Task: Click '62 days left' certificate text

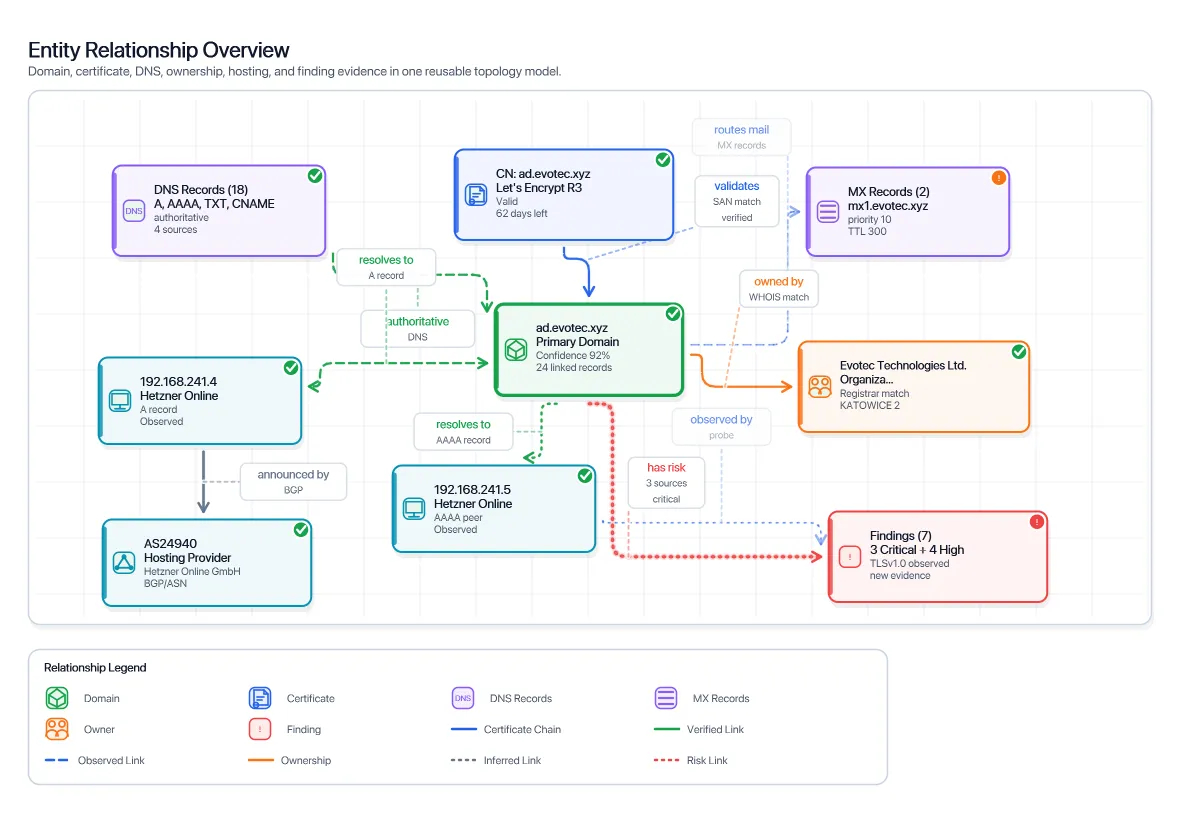Action: pyautogui.click(x=522, y=214)
